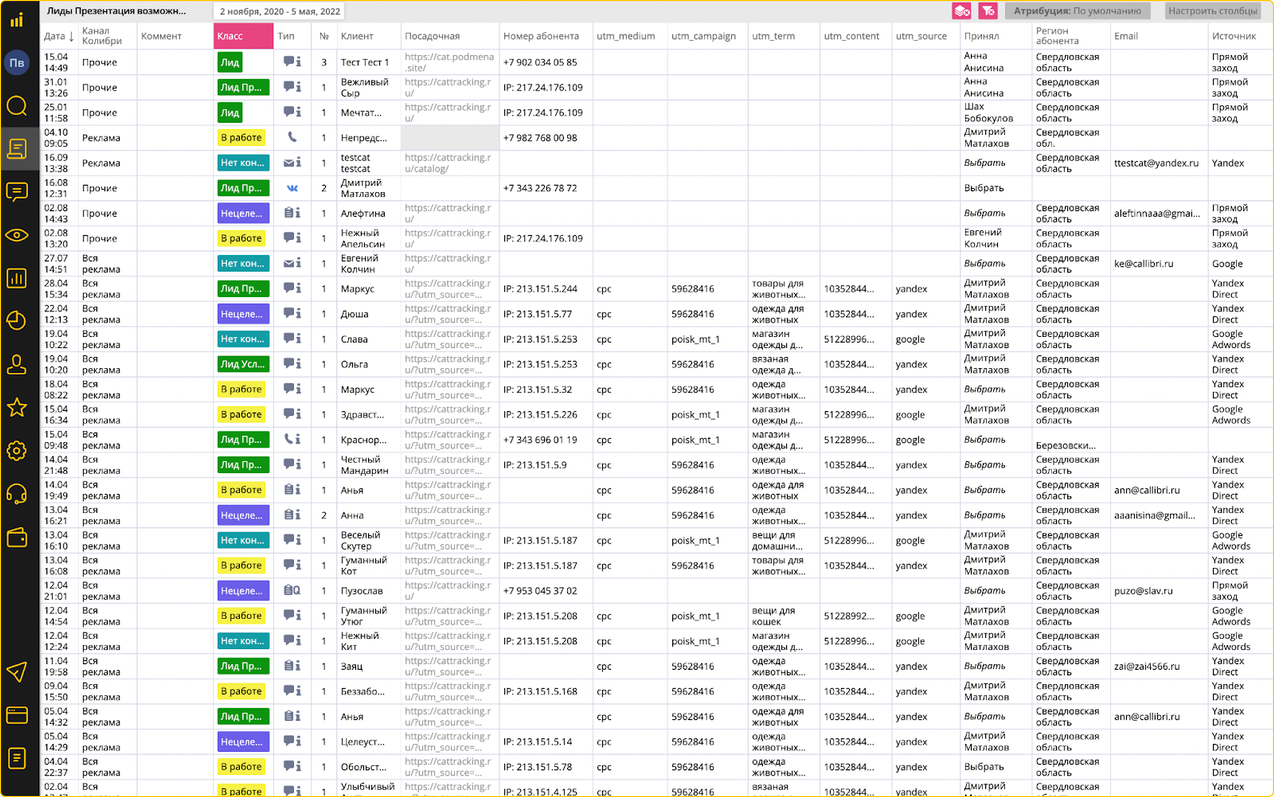Viewport: 1274px width, 797px height.
Task: Sort by the Дата column header
Action: point(59,36)
